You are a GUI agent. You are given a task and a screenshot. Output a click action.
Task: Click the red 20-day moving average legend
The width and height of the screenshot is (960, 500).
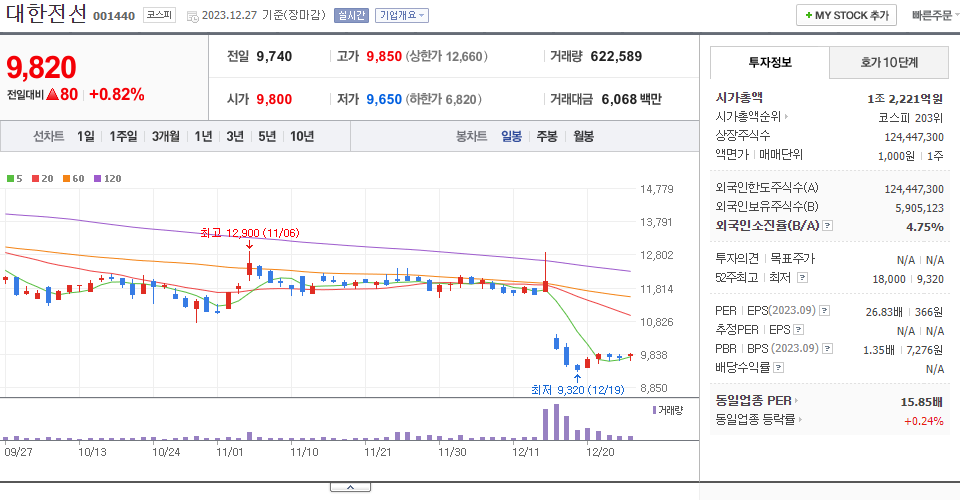(43, 179)
